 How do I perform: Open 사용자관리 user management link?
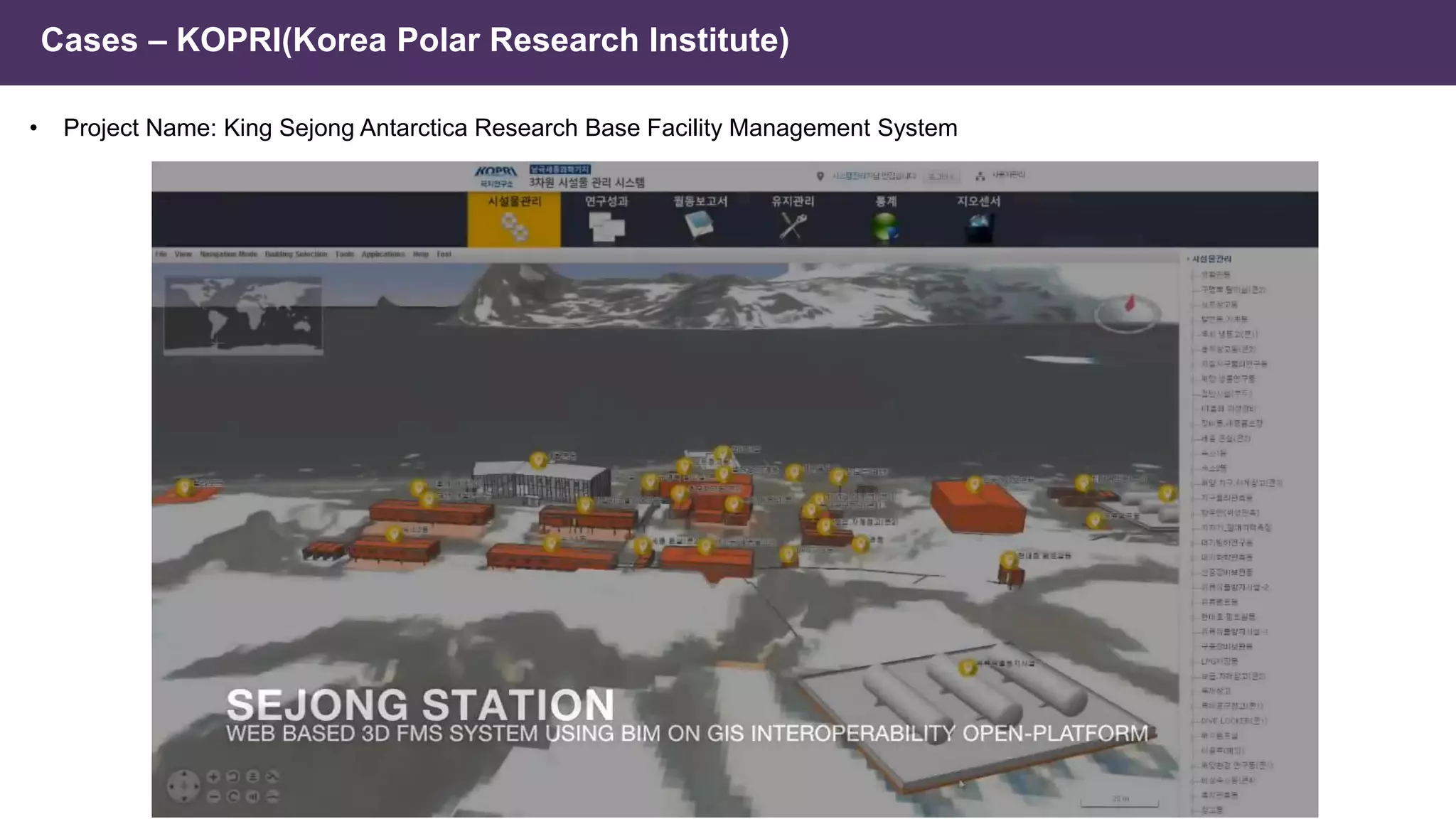point(1009,175)
